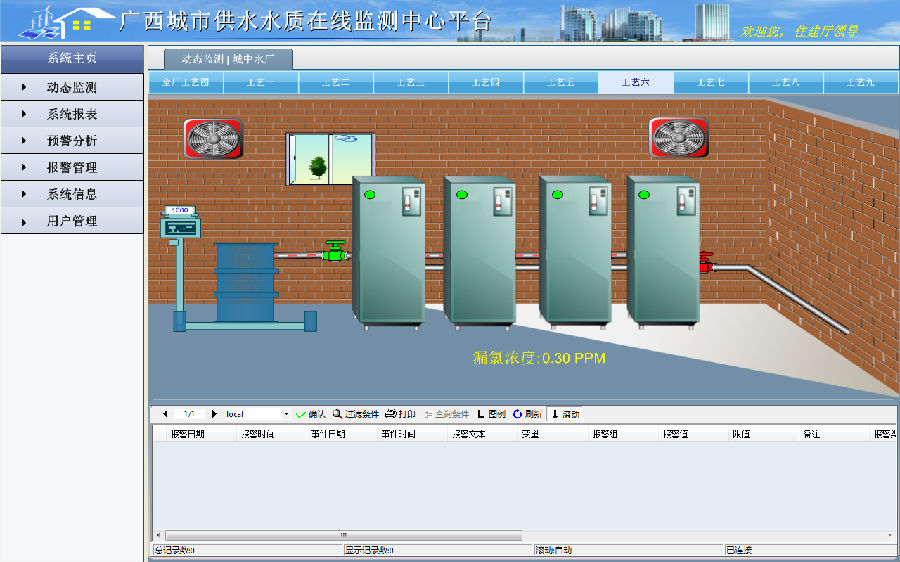
Task: Toggle second chlorinator's green status light
Action: click(461, 194)
